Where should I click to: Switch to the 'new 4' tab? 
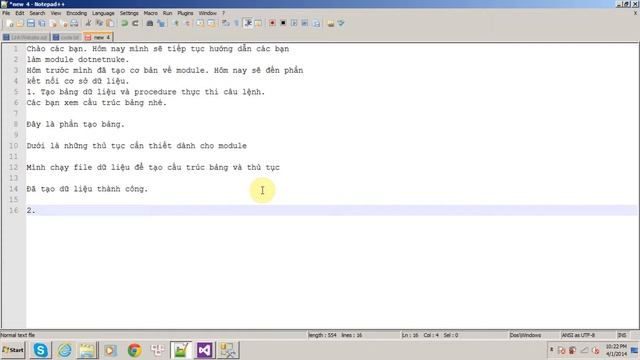coord(98,37)
